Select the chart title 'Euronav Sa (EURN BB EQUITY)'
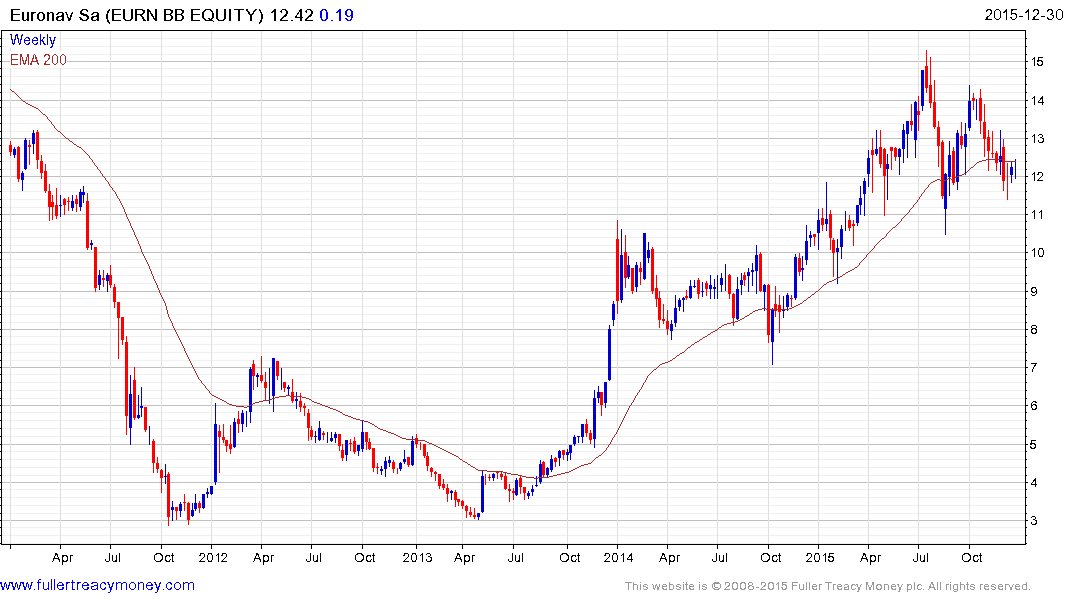The height and width of the screenshot is (600, 1075). [136, 15]
